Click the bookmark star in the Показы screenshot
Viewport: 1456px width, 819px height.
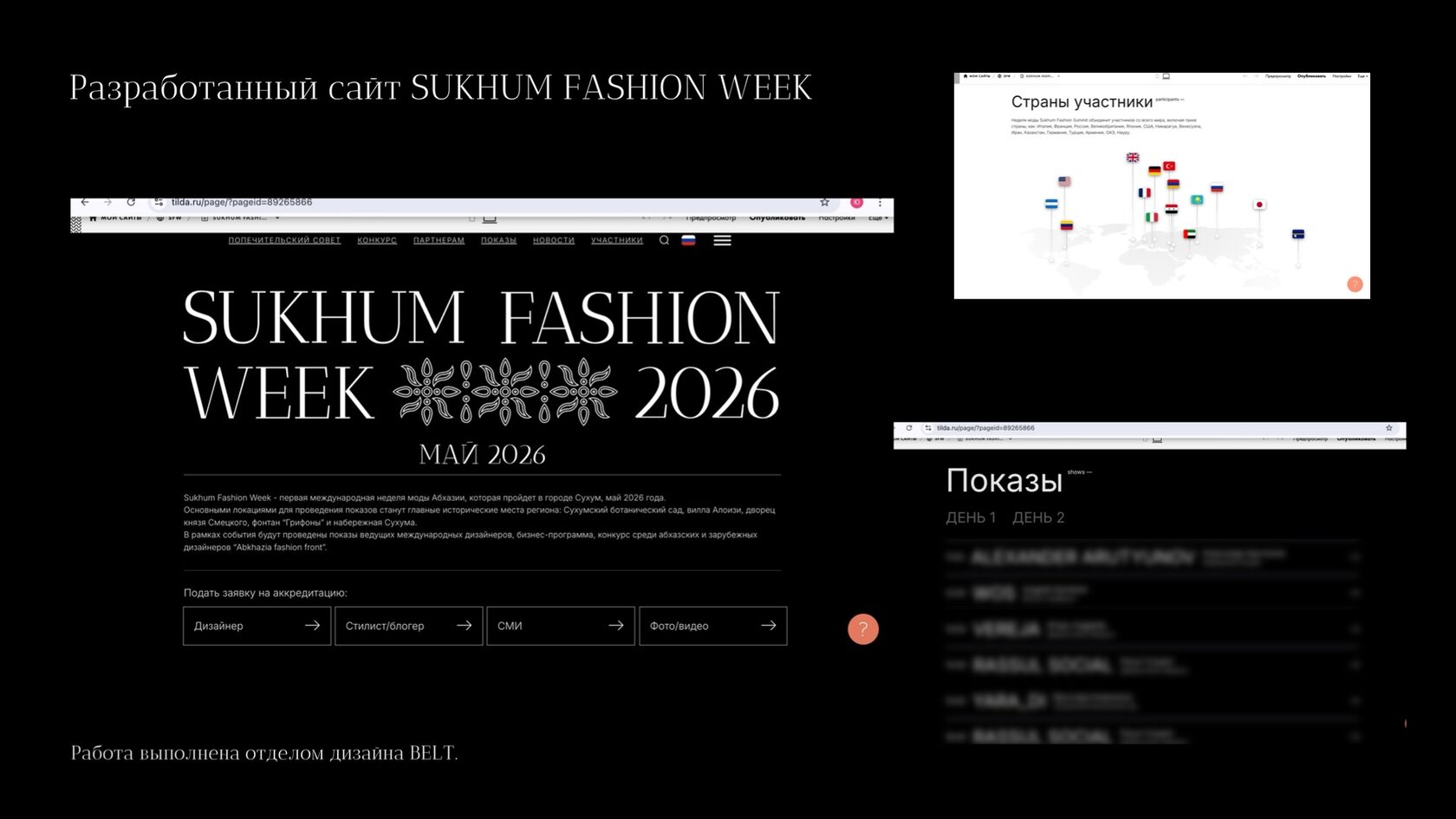(x=1389, y=428)
